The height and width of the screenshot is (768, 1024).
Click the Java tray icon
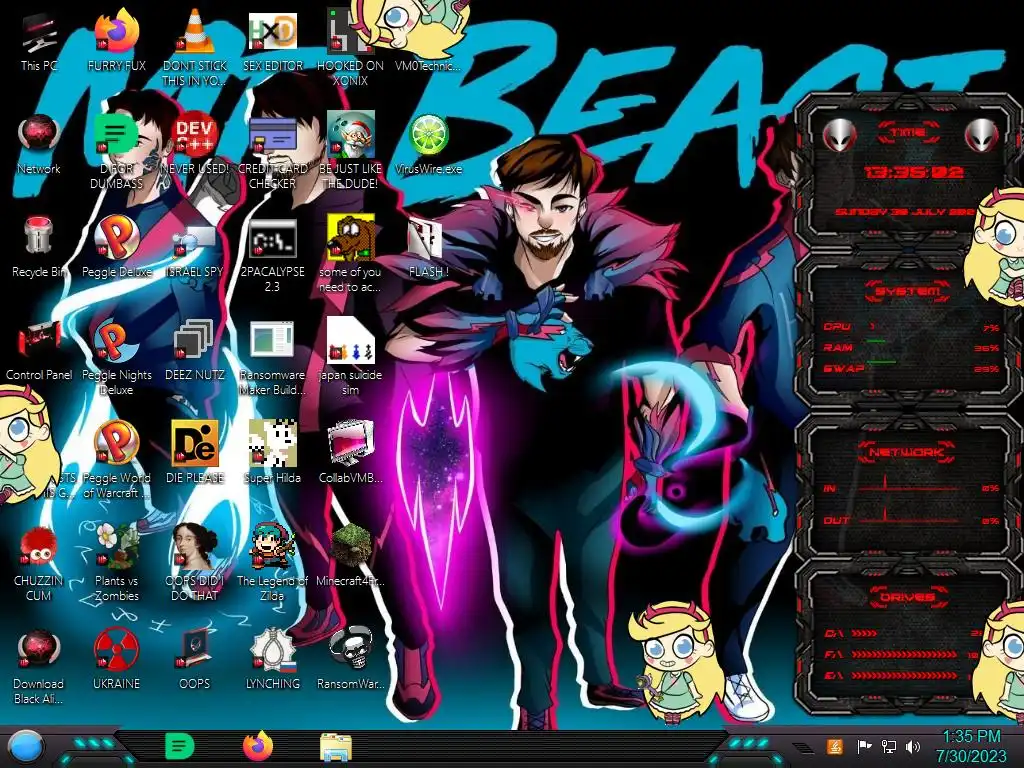pyautogui.click(x=834, y=746)
